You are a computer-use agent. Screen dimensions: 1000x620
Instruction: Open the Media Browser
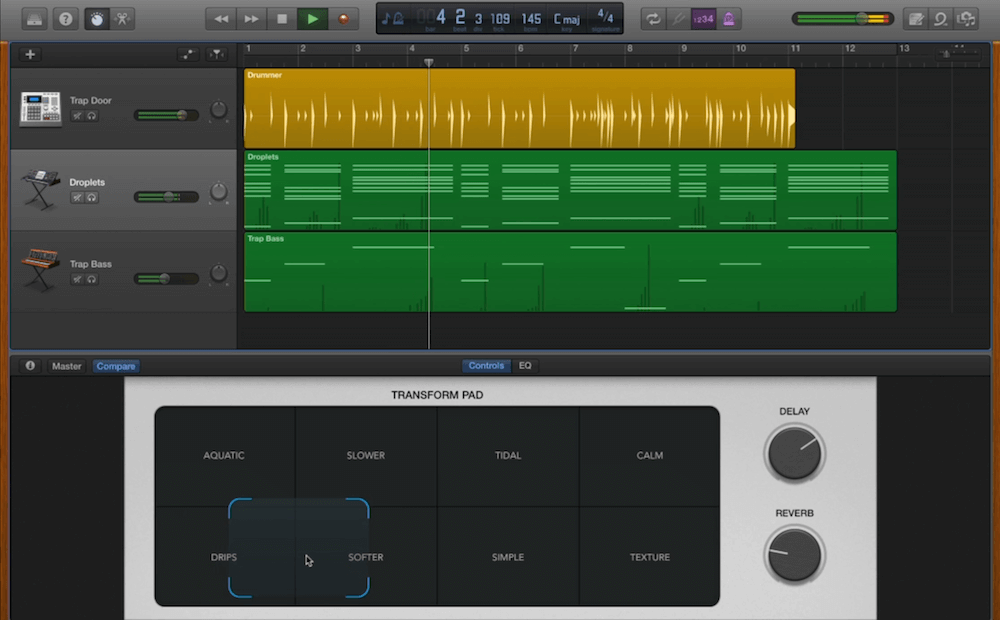(x=966, y=19)
